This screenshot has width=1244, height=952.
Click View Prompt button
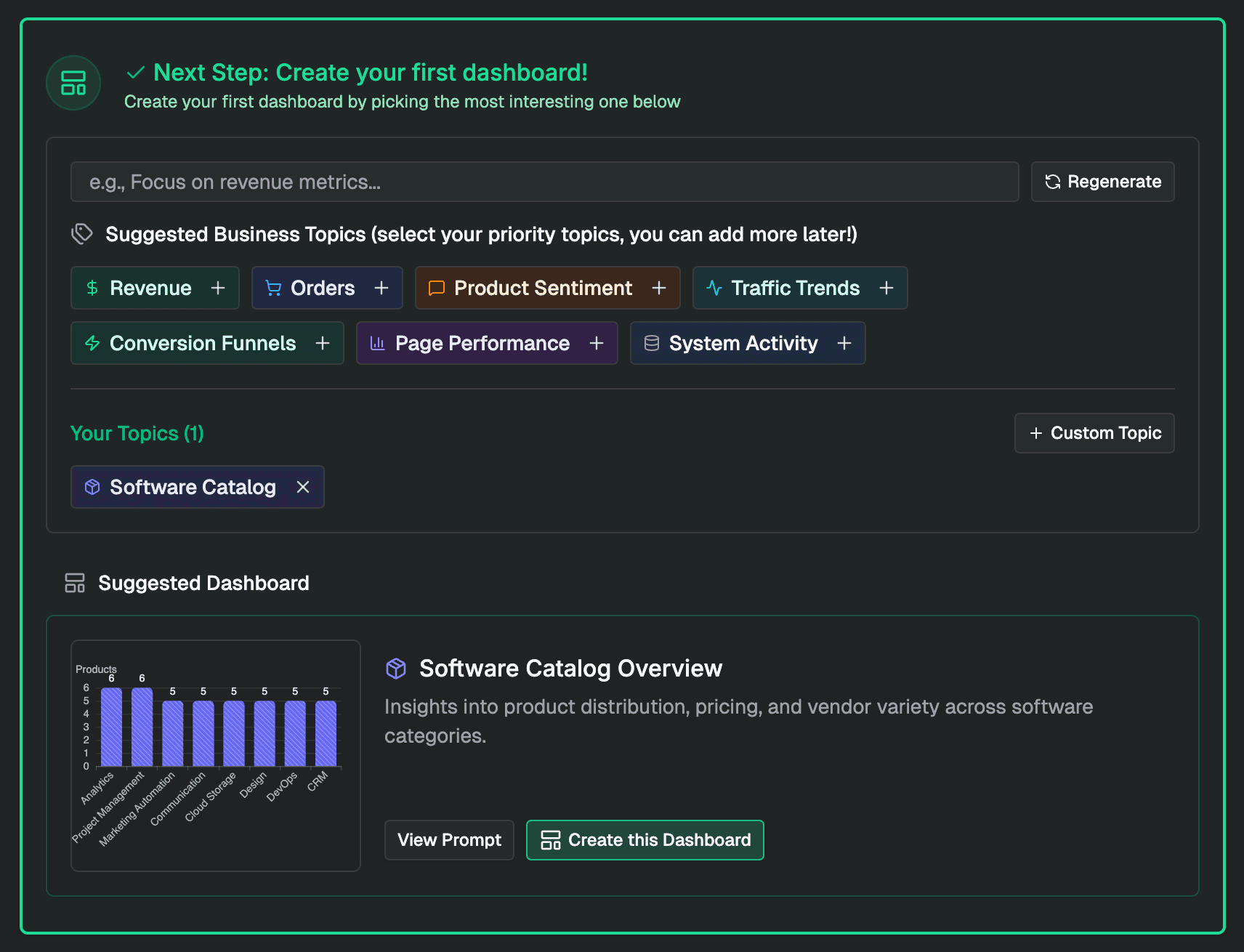pyautogui.click(x=449, y=840)
